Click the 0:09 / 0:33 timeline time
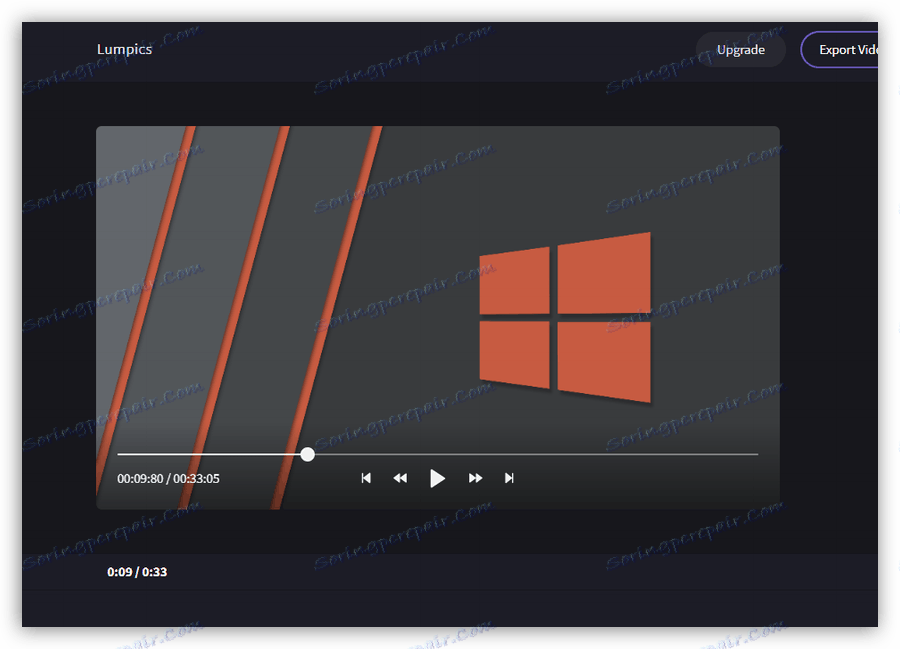900x649 pixels. [x=137, y=572]
